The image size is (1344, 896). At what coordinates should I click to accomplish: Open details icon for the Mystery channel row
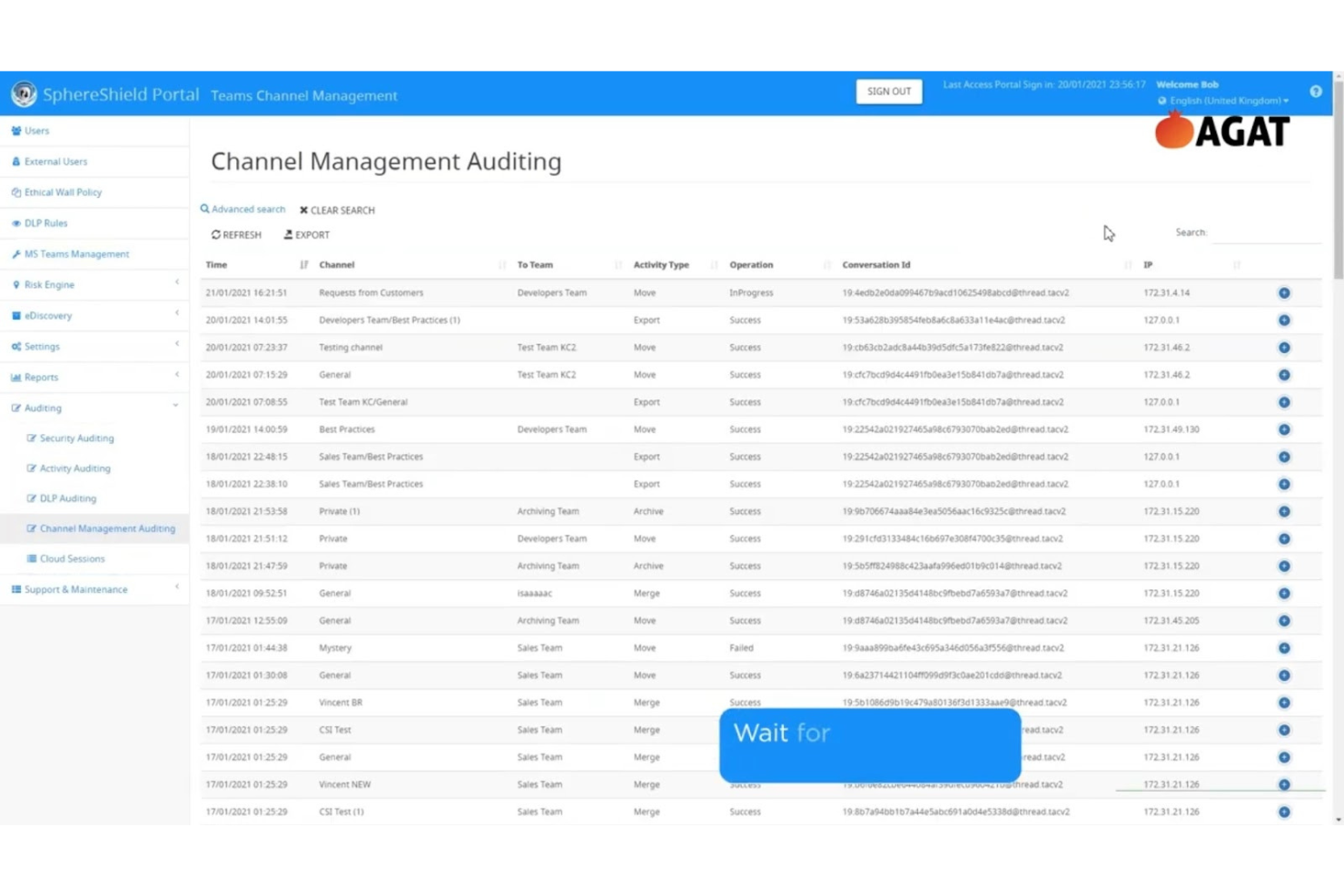[1284, 647]
